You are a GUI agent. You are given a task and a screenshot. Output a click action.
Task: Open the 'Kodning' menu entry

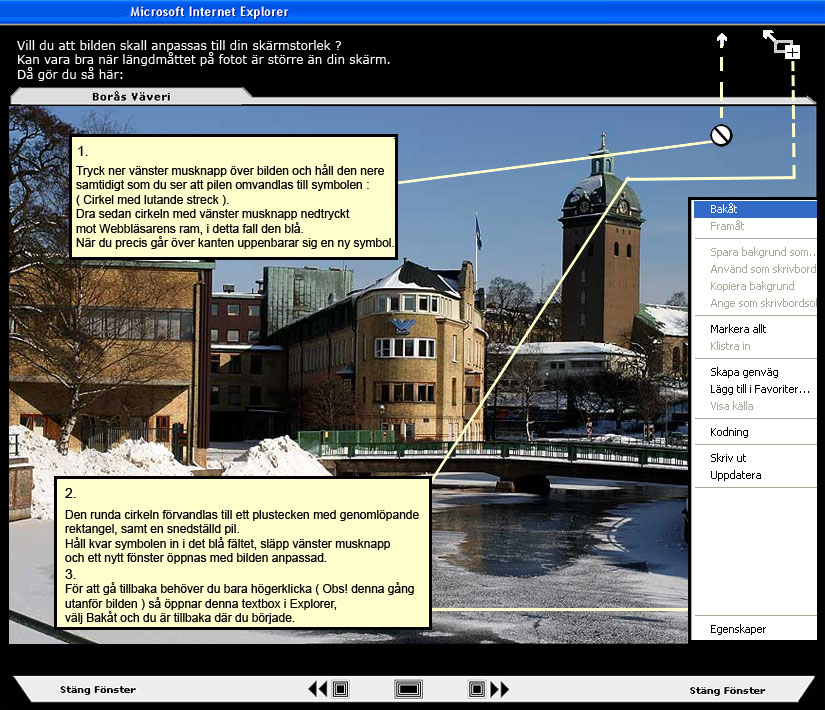pyautogui.click(x=755, y=432)
